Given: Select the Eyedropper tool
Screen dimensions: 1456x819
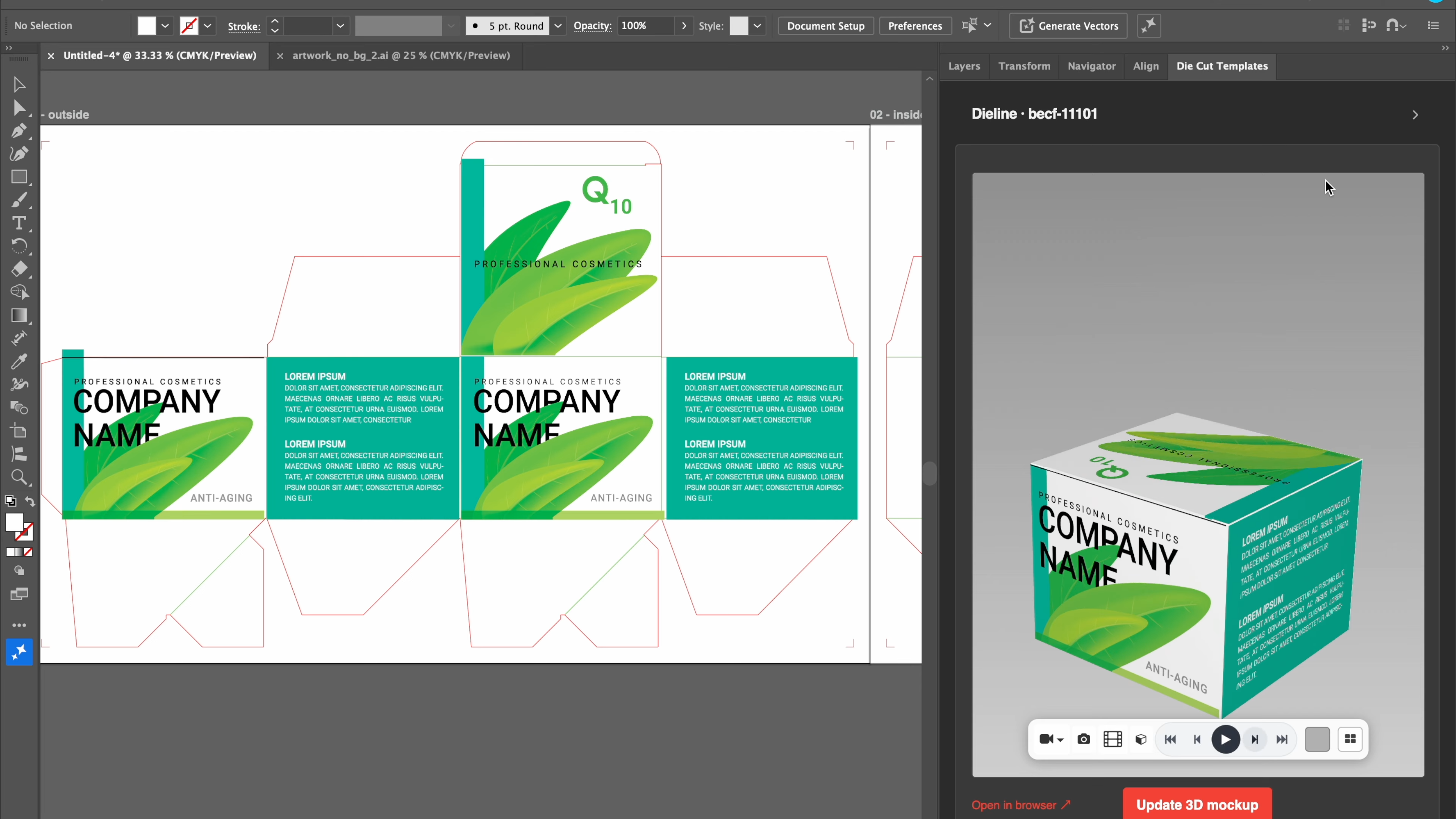Looking at the screenshot, I should click(x=19, y=361).
